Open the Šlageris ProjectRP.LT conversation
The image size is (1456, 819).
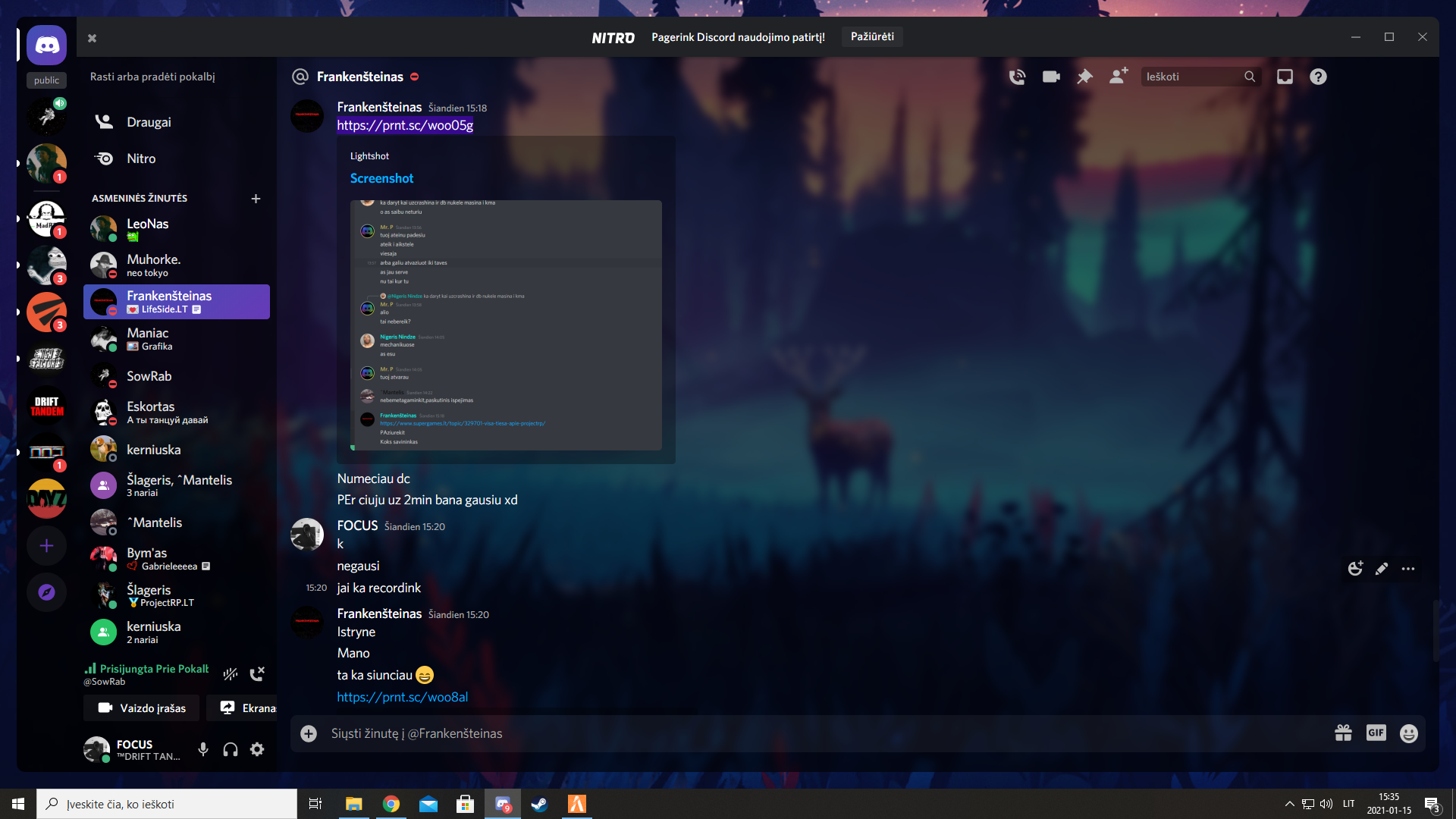[177, 595]
